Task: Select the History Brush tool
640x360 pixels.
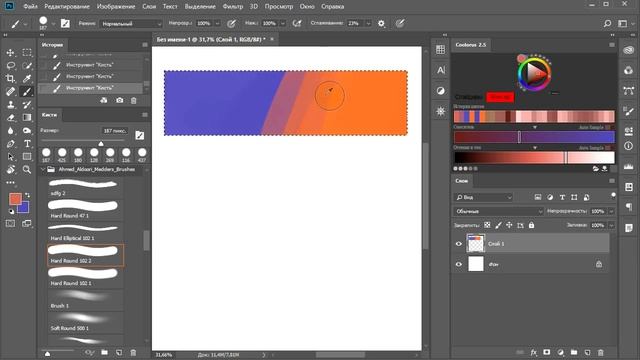Action: 27,105
